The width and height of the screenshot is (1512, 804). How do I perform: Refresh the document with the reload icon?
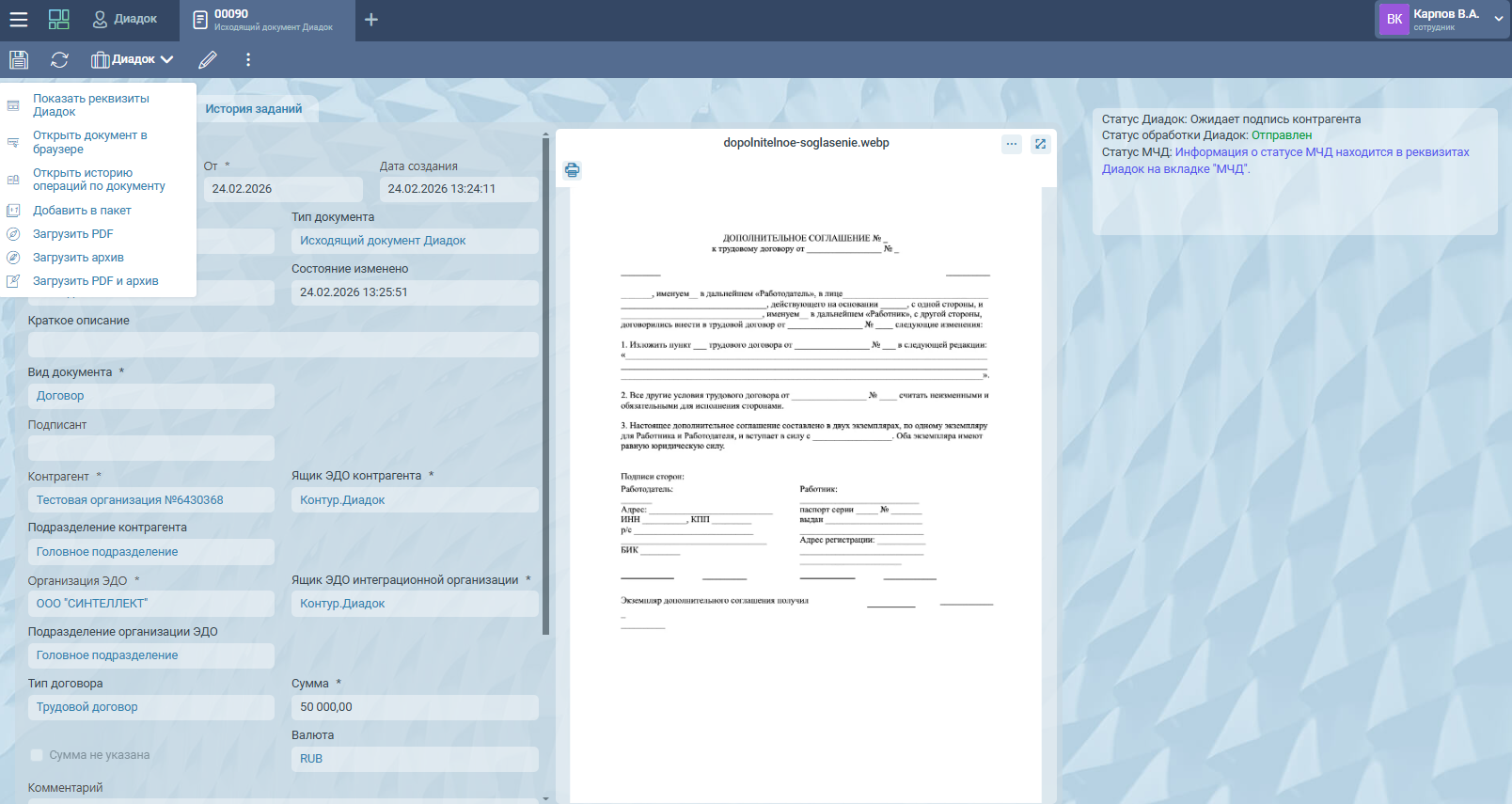click(59, 60)
